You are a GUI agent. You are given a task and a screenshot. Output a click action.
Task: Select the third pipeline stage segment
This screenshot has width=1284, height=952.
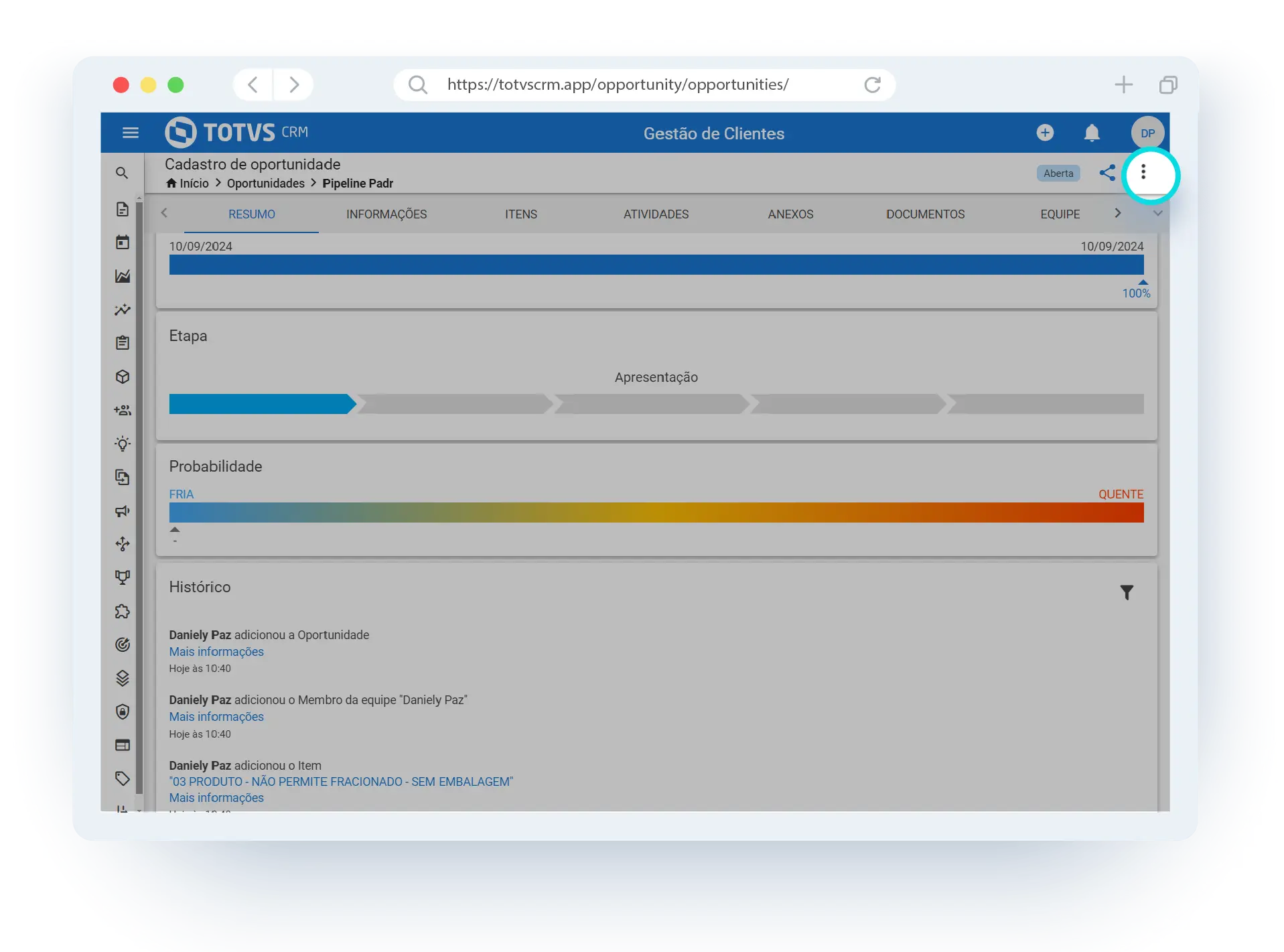pyautogui.click(x=652, y=404)
